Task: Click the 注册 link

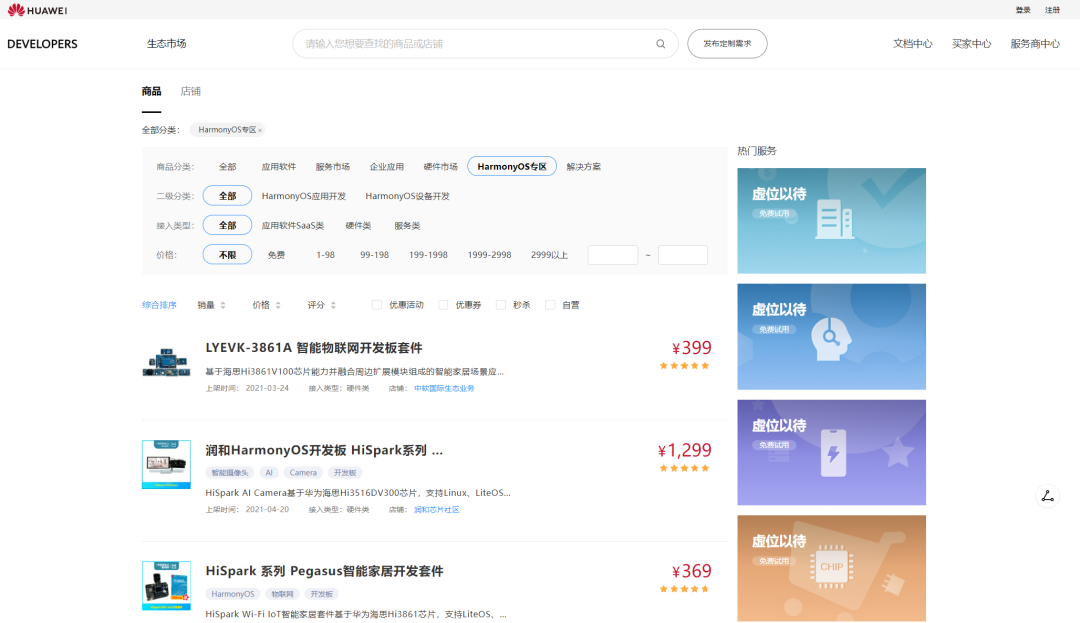Action: pyautogui.click(x=1052, y=10)
